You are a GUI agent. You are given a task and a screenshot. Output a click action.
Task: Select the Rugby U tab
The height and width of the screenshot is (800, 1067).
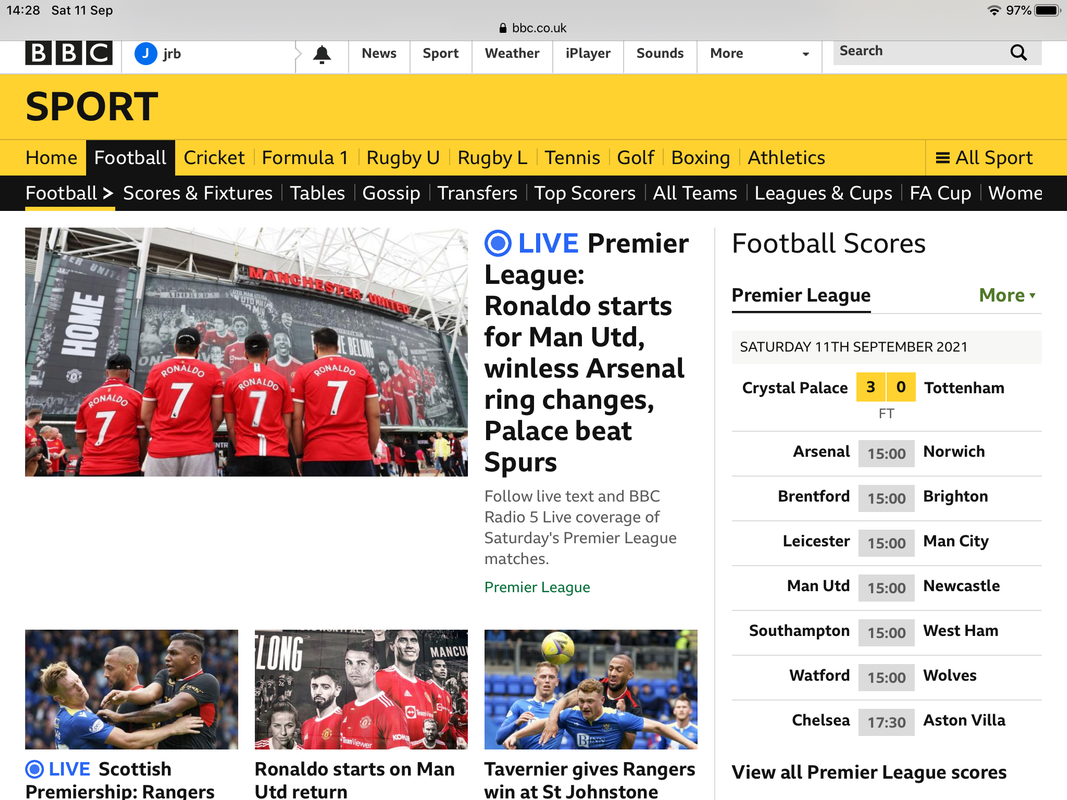[403, 158]
